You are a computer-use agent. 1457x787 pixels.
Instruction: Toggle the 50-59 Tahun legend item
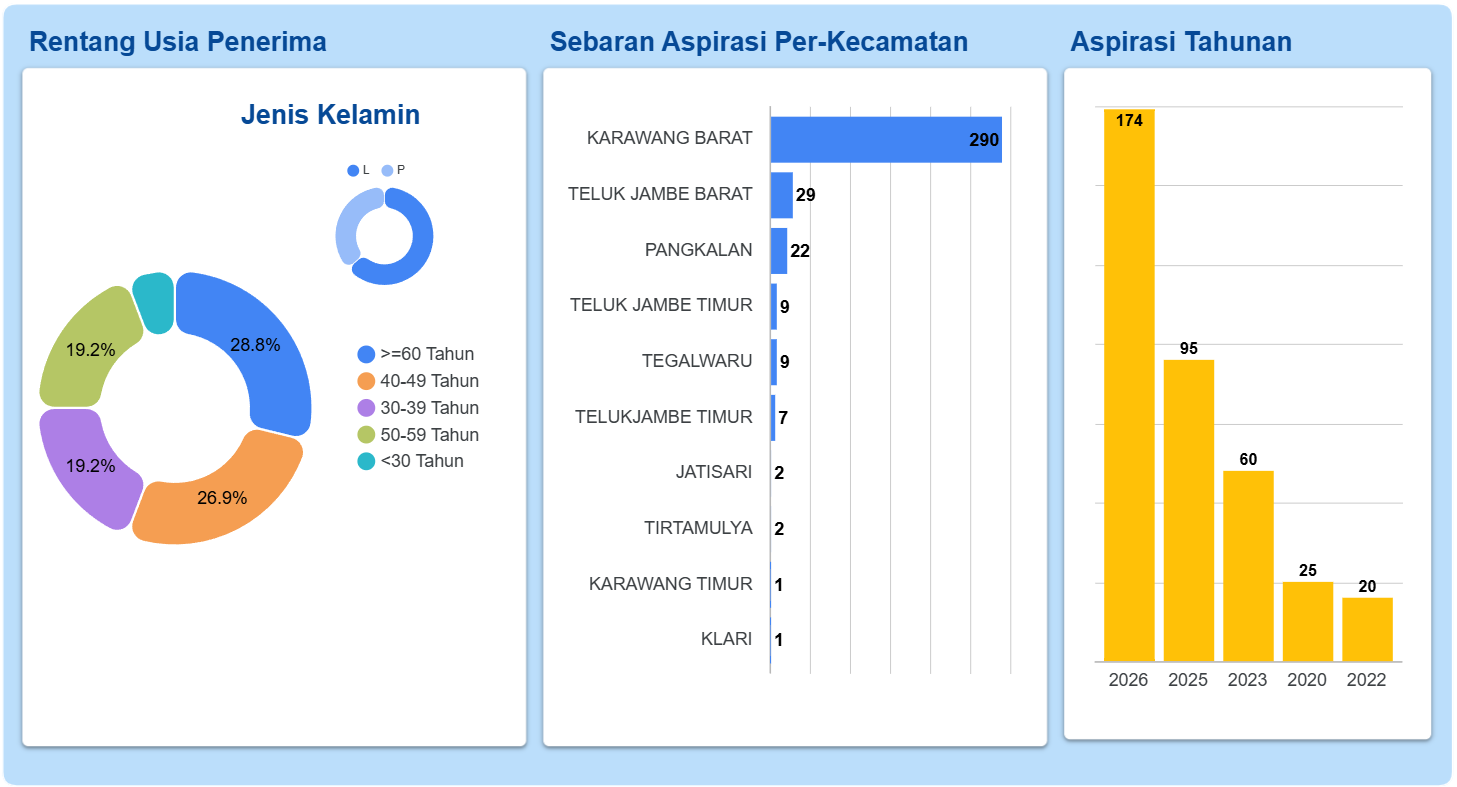418,435
